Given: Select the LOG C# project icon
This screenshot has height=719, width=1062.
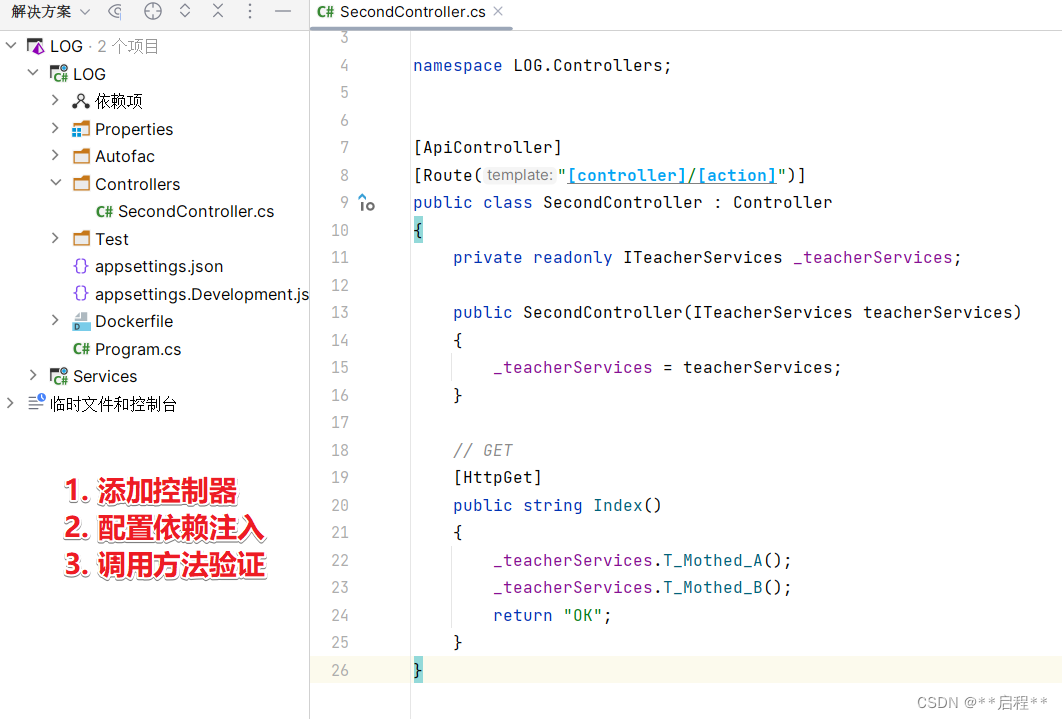Looking at the screenshot, I should [59, 73].
